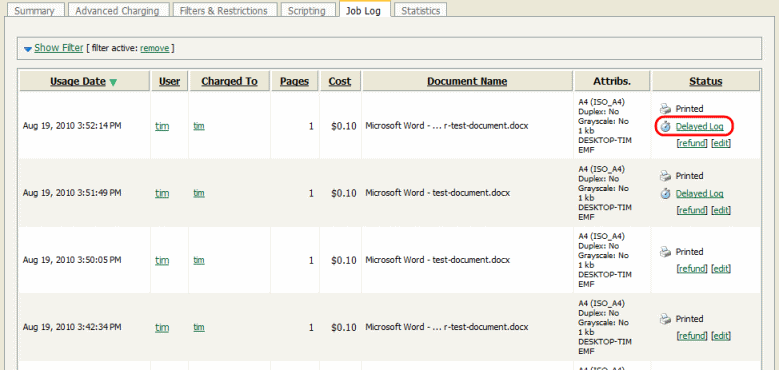779x370 pixels.
Task: Switch to the Scripting tab
Action: (x=307, y=10)
